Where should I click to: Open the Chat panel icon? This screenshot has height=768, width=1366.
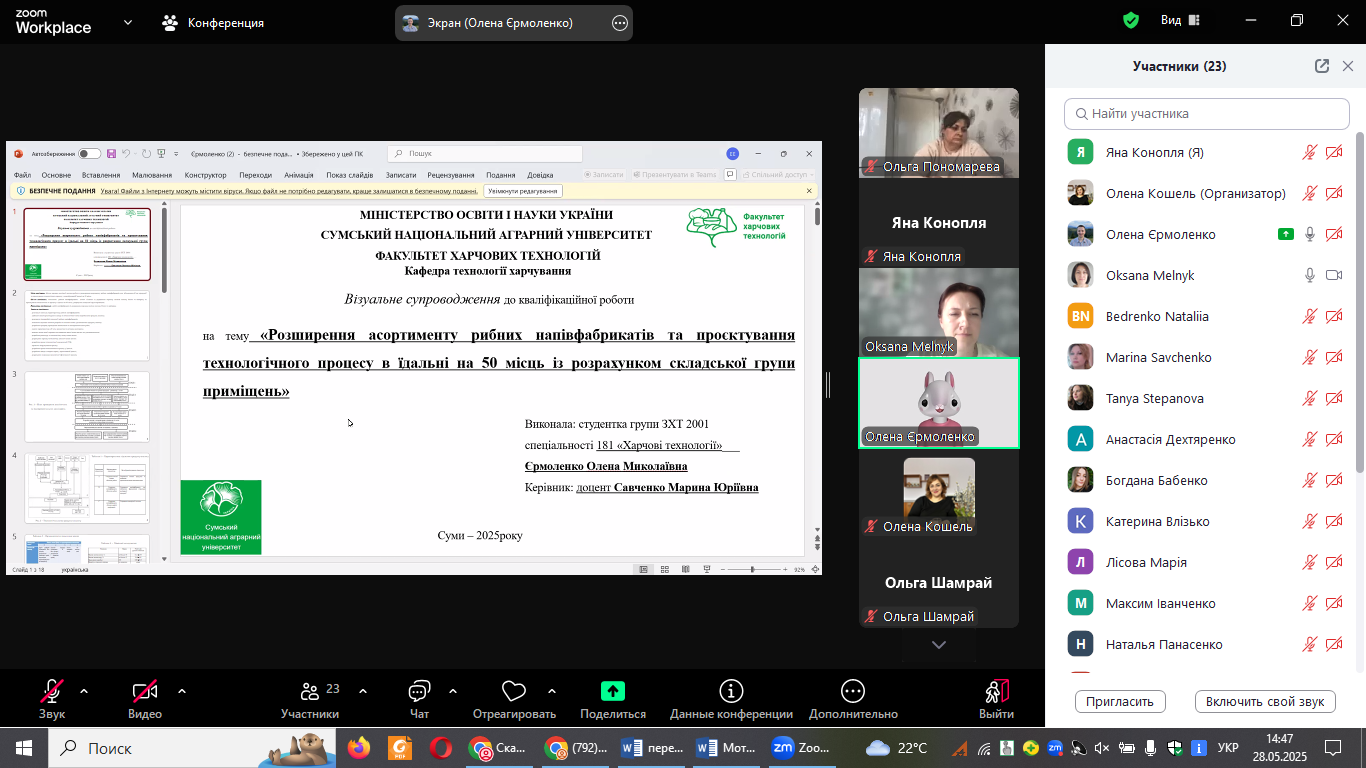pyautogui.click(x=419, y=692)
